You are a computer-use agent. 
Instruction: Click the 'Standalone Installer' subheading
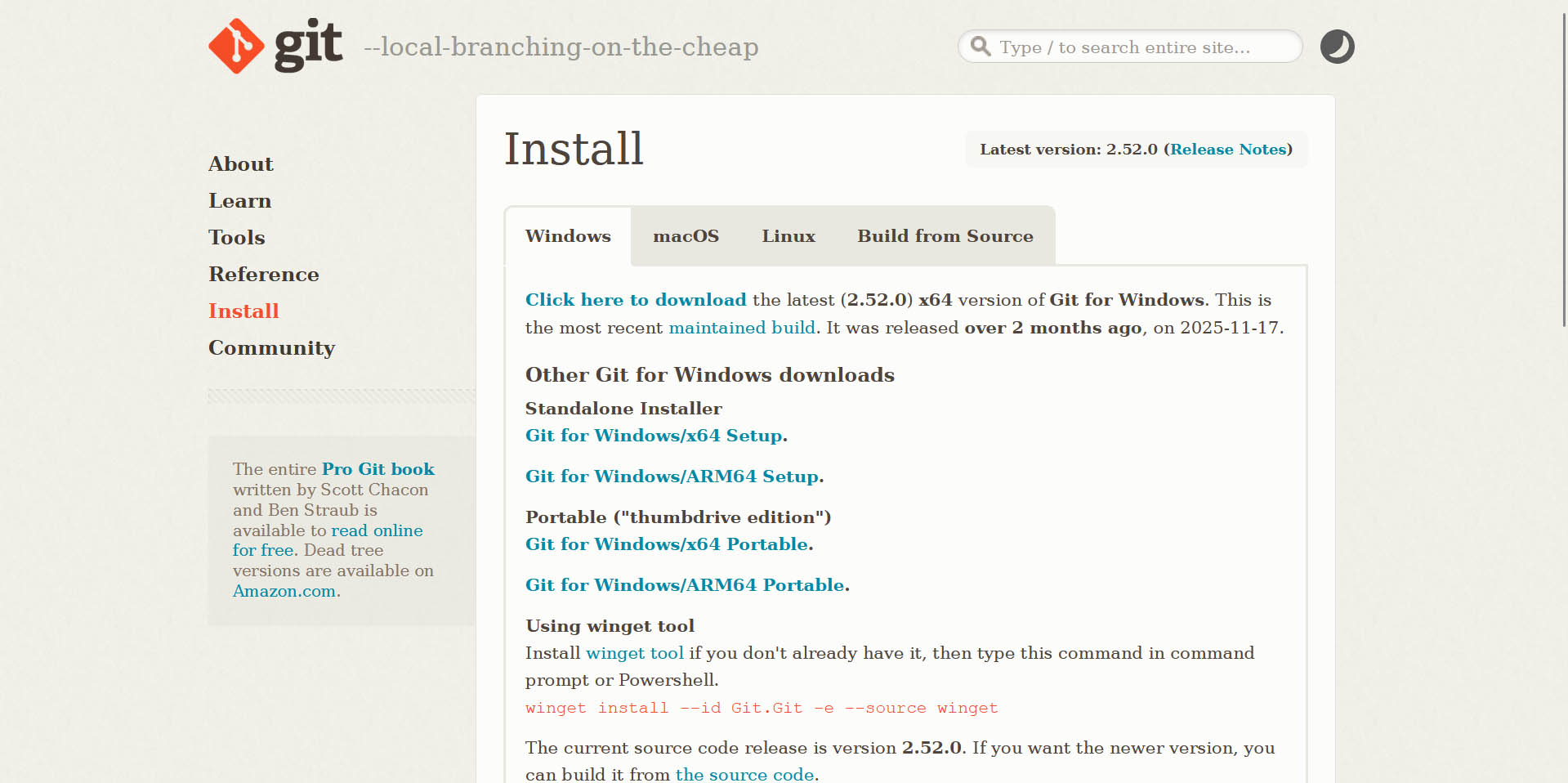[x=623, y=409]
